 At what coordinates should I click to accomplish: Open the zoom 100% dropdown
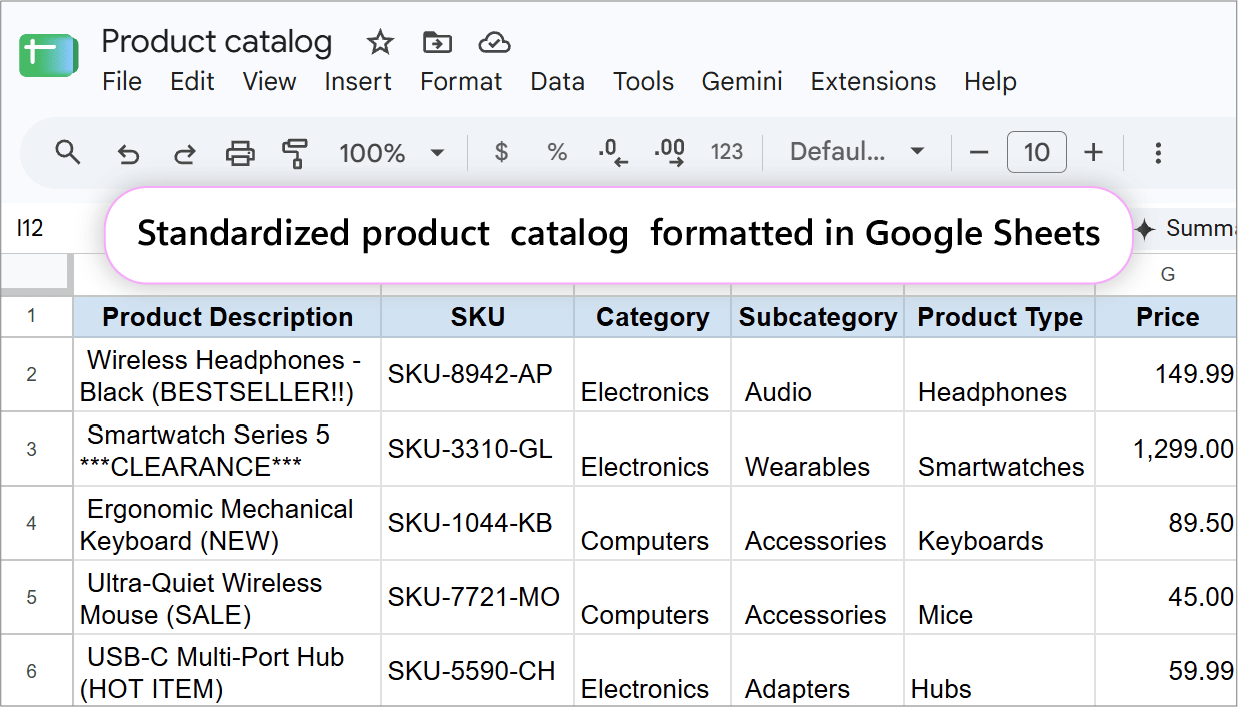click(391, 153)
